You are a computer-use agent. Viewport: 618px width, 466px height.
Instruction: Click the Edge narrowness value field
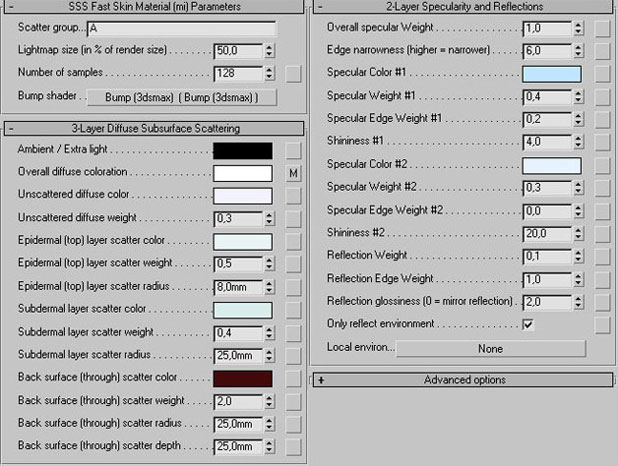[547, 51]
